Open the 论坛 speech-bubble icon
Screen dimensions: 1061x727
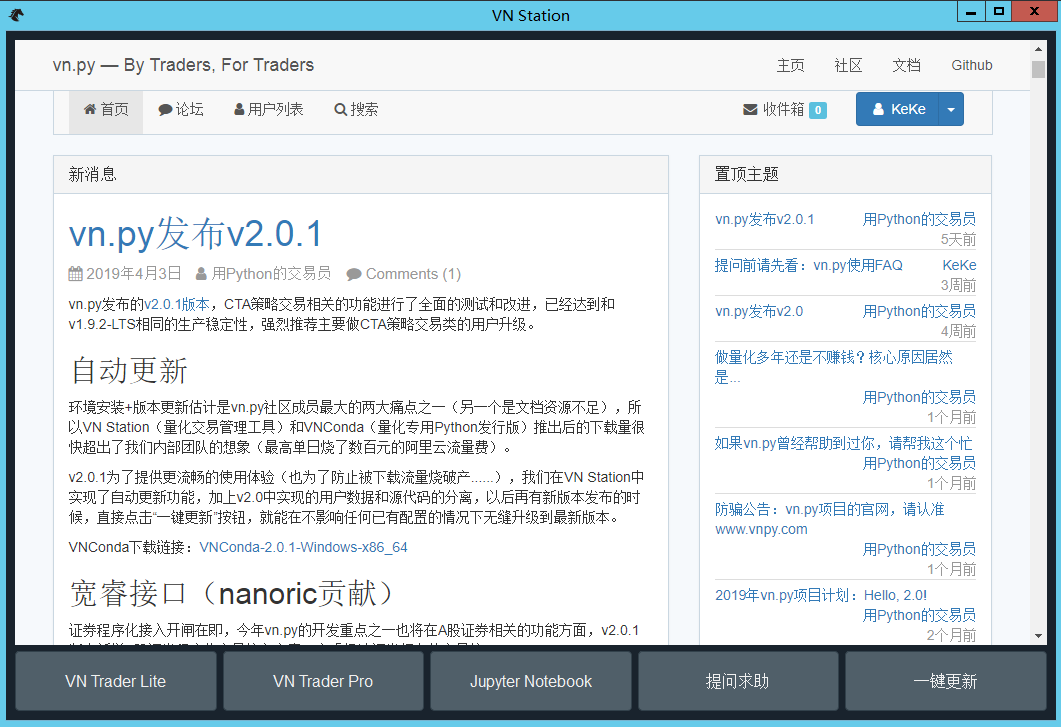pyautogui.click(x=164, y=110)
